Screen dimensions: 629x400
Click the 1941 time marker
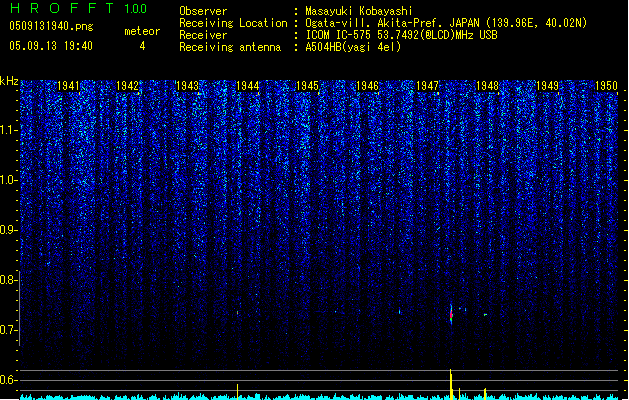pos(68,86)
